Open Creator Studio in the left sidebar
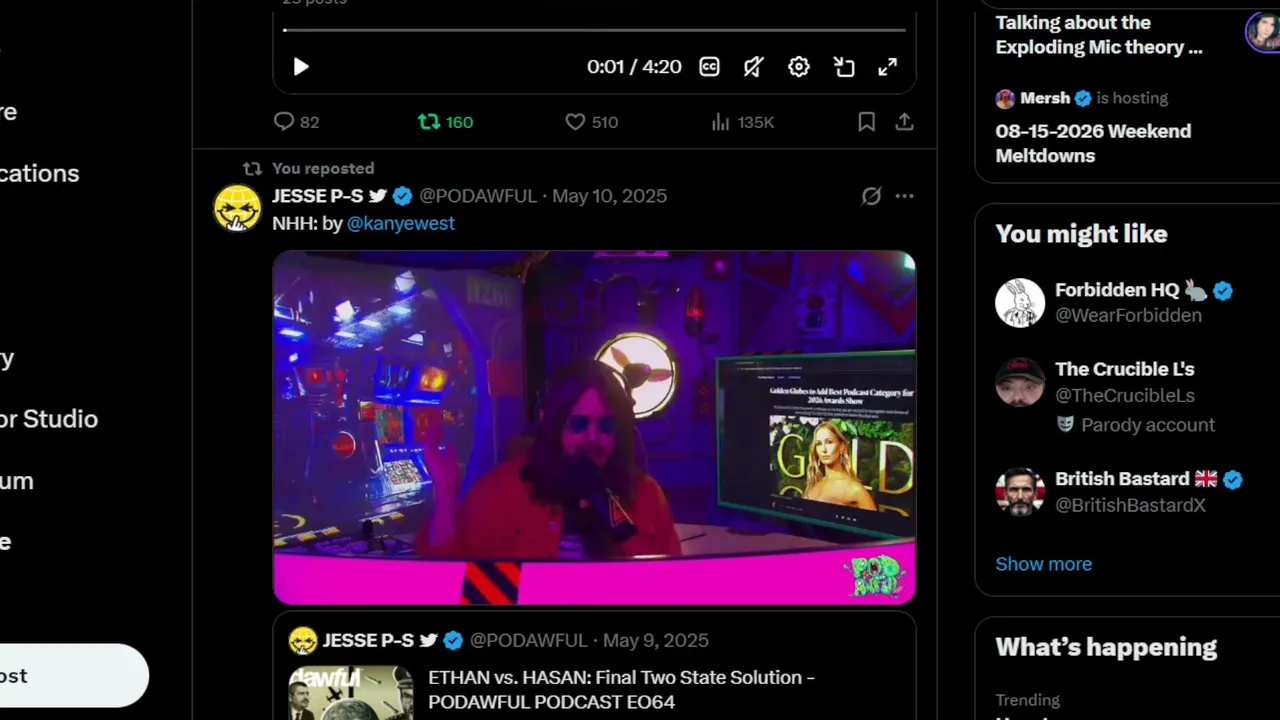Screen dimensions: 1280x720 (x=49, y=419)
